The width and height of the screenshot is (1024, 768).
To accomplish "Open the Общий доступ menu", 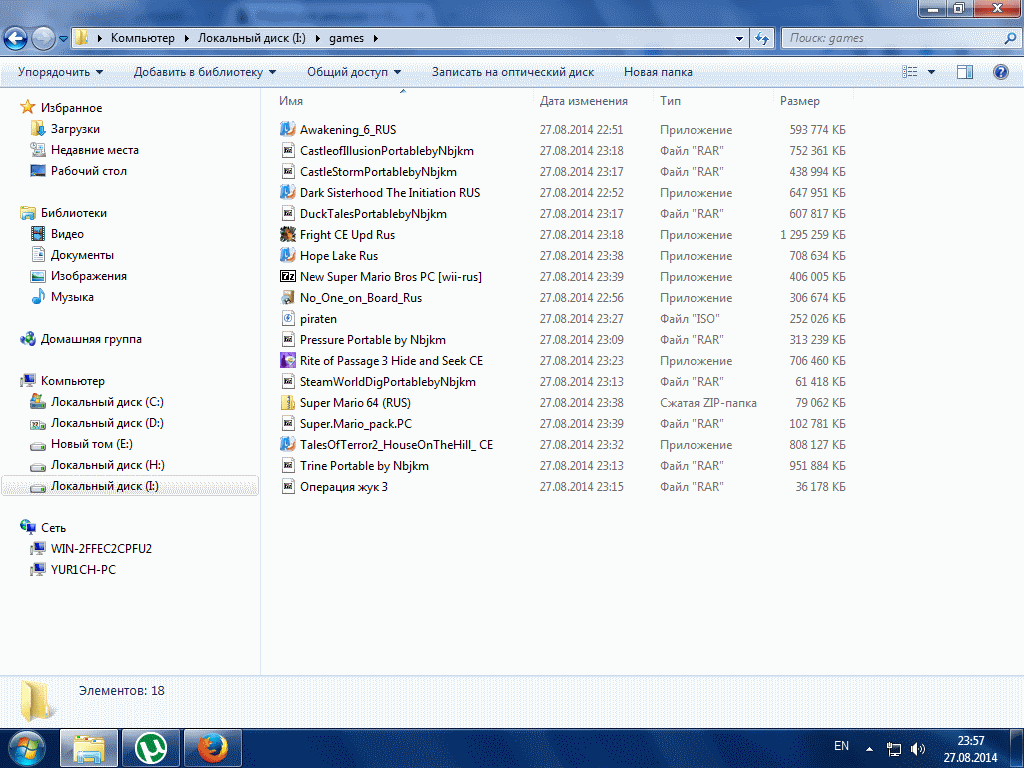I will pos(354,72).
